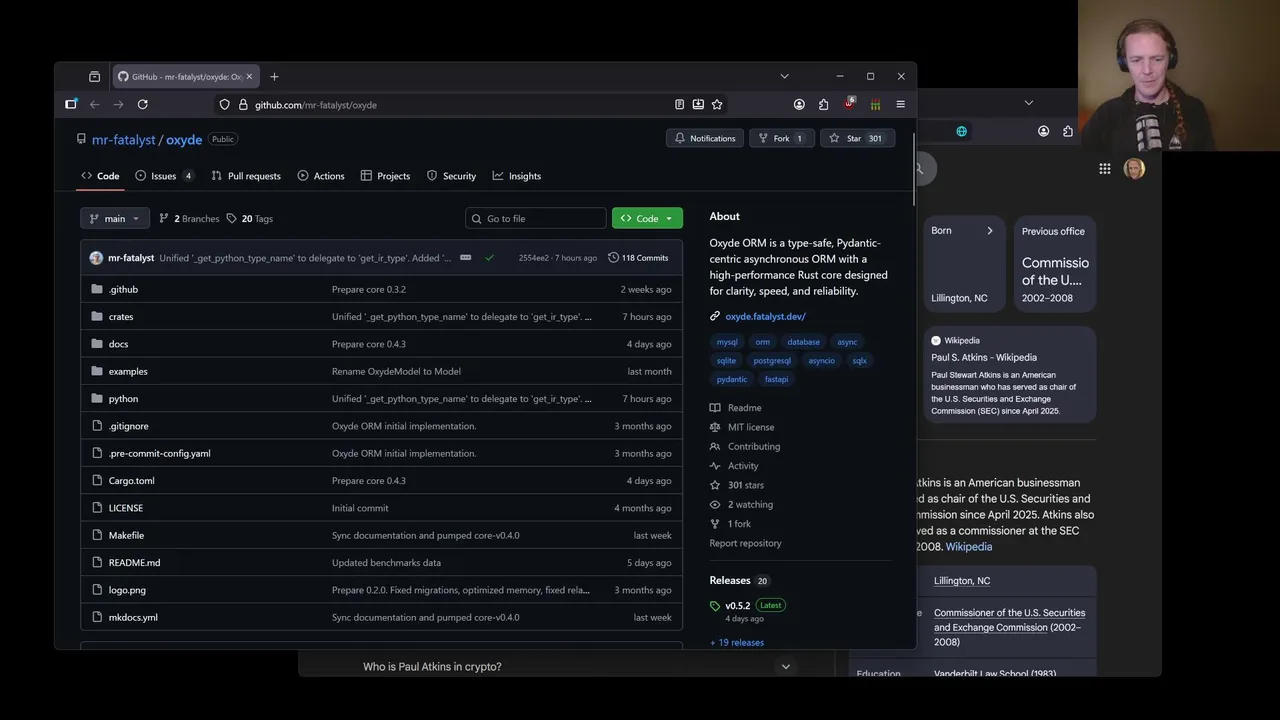Open the tab list chevron in background window

pos(1028,103)
